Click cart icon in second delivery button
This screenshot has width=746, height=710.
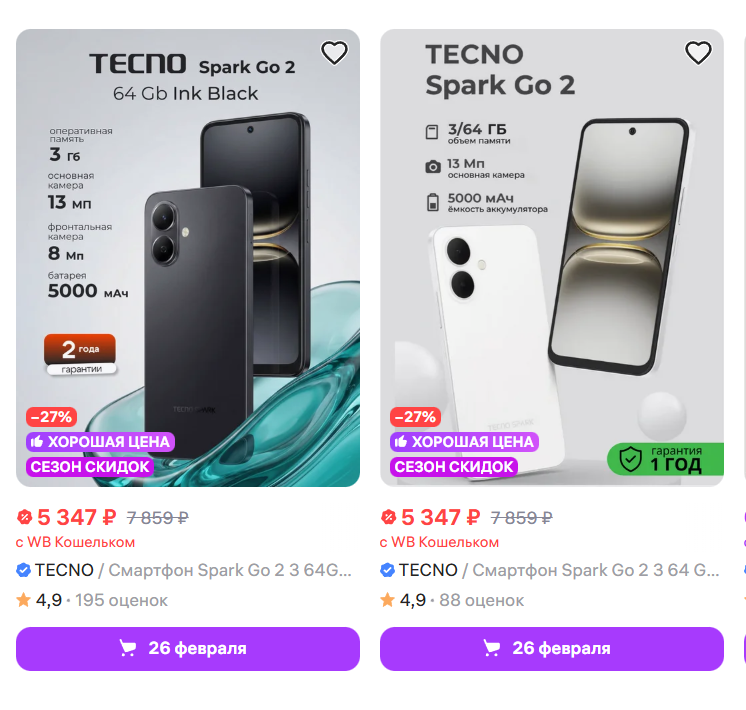[x=492, y=648]
